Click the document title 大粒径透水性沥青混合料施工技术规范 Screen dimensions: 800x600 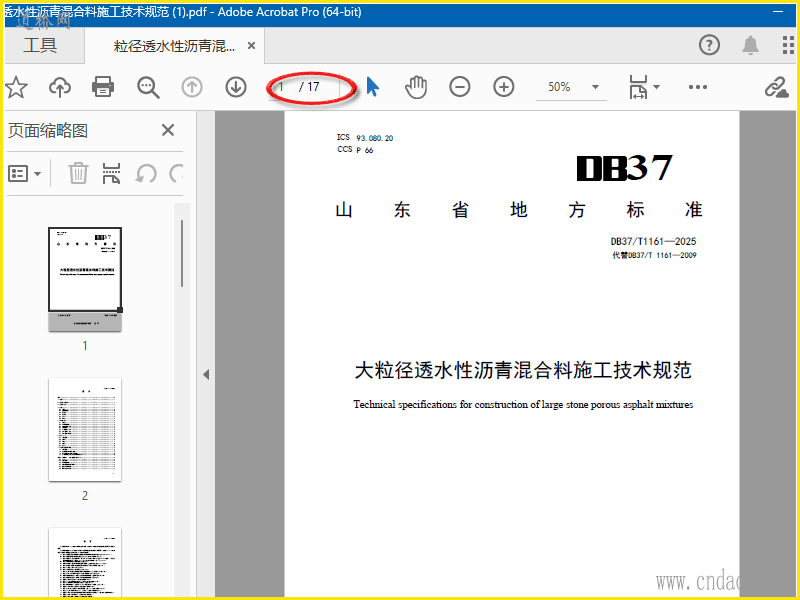(523, 370)
